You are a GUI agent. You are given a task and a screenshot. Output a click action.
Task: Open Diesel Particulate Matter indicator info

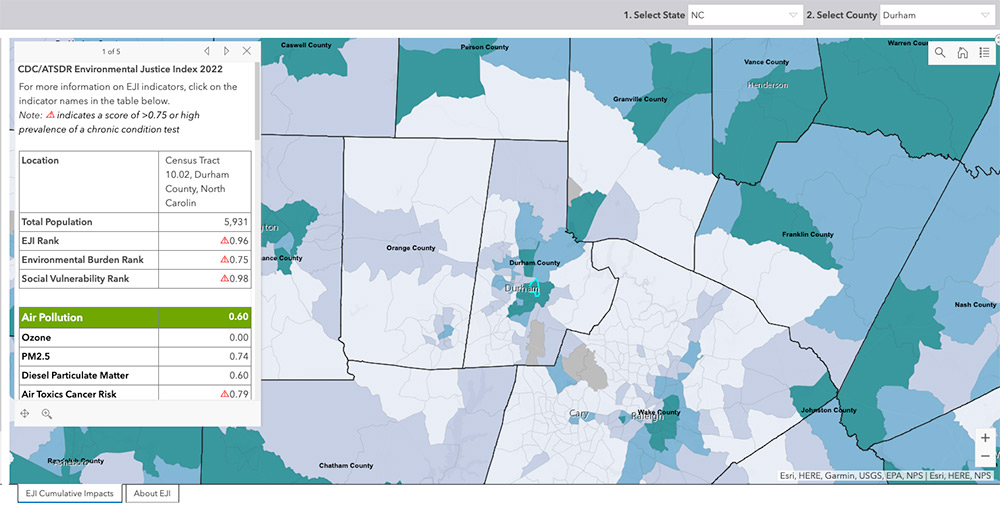[x=75, y=376]
